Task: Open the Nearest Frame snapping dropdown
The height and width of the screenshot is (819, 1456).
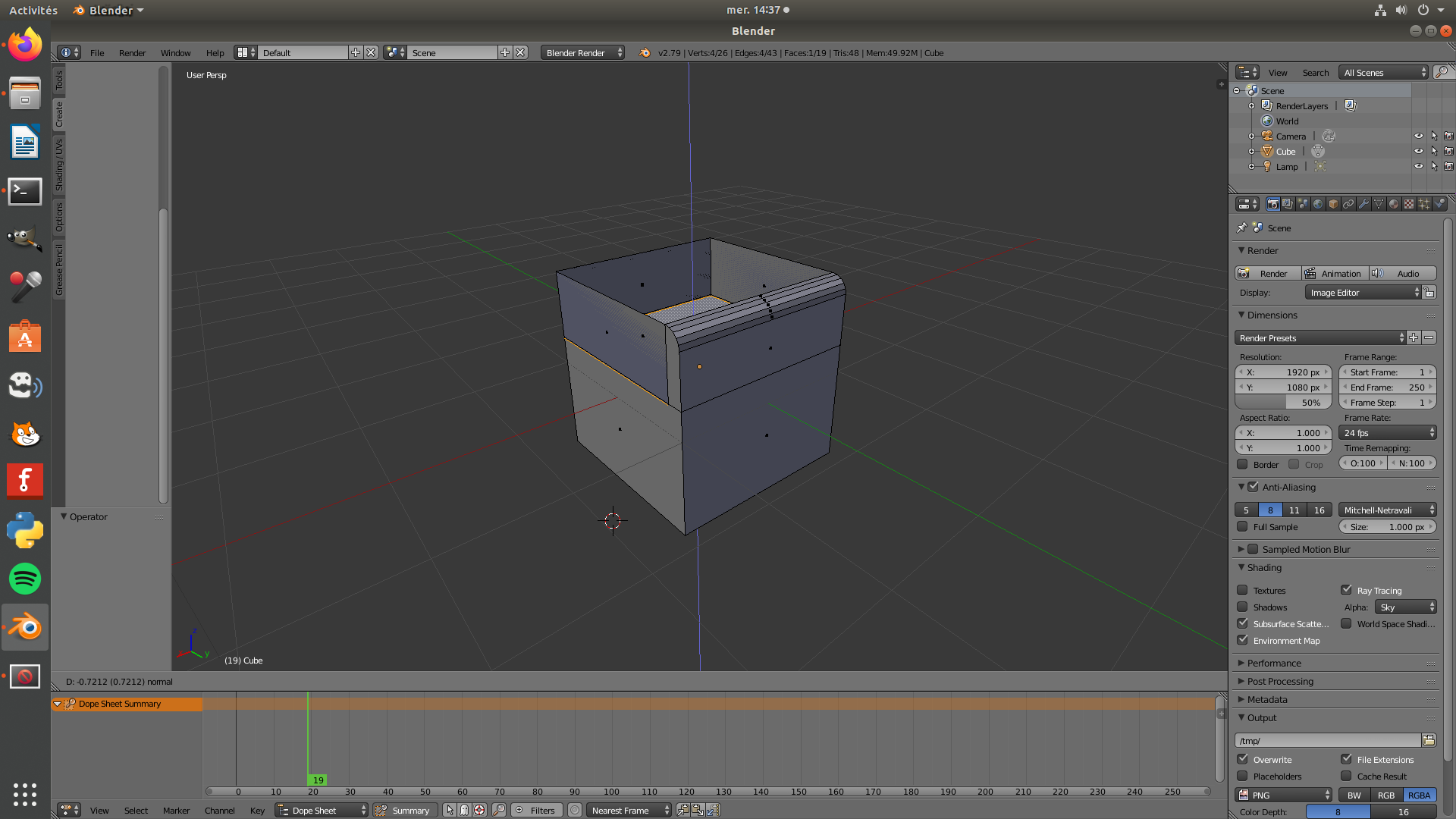Action: tap(629, 810)
